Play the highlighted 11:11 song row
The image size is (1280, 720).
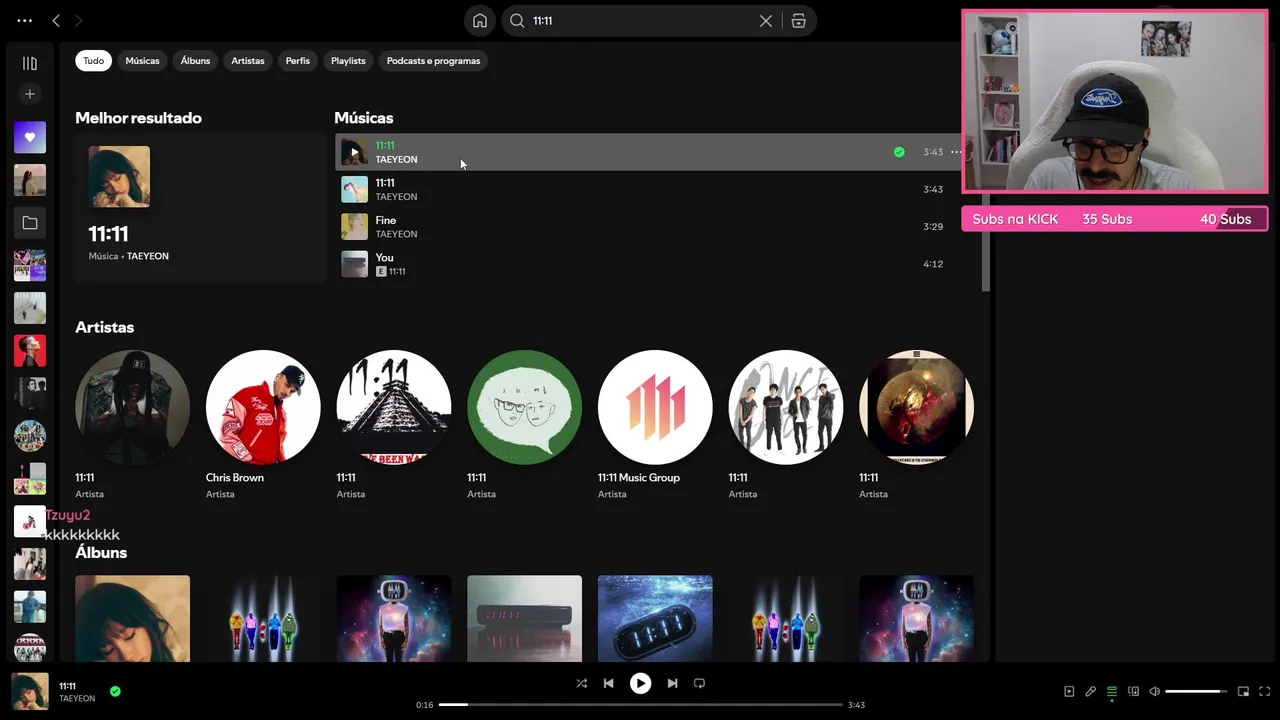tap(354, 153)
